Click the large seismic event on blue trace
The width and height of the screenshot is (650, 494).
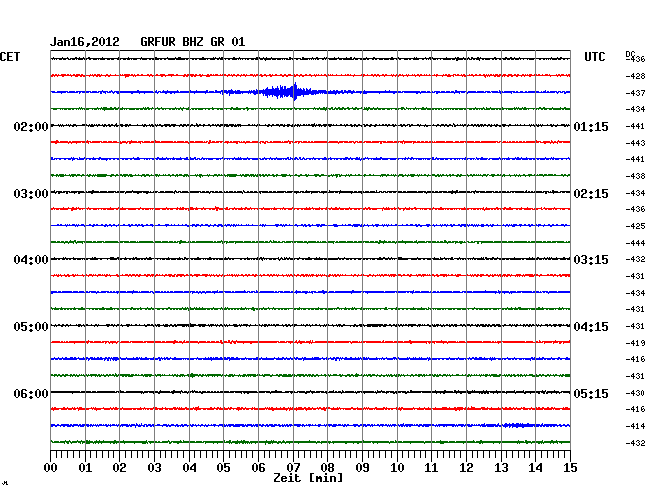coord(286,92)
